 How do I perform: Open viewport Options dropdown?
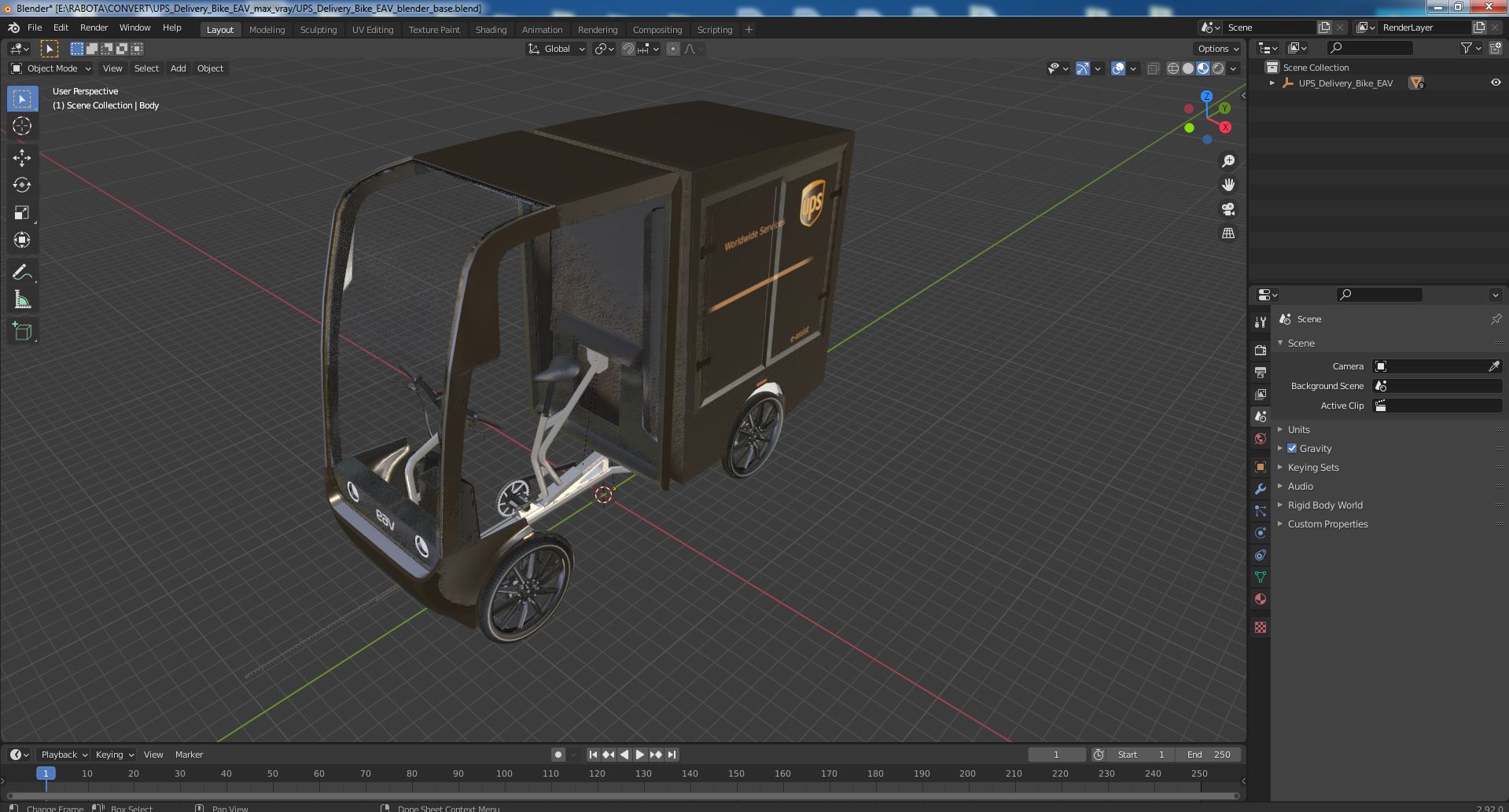(1218, 49)
